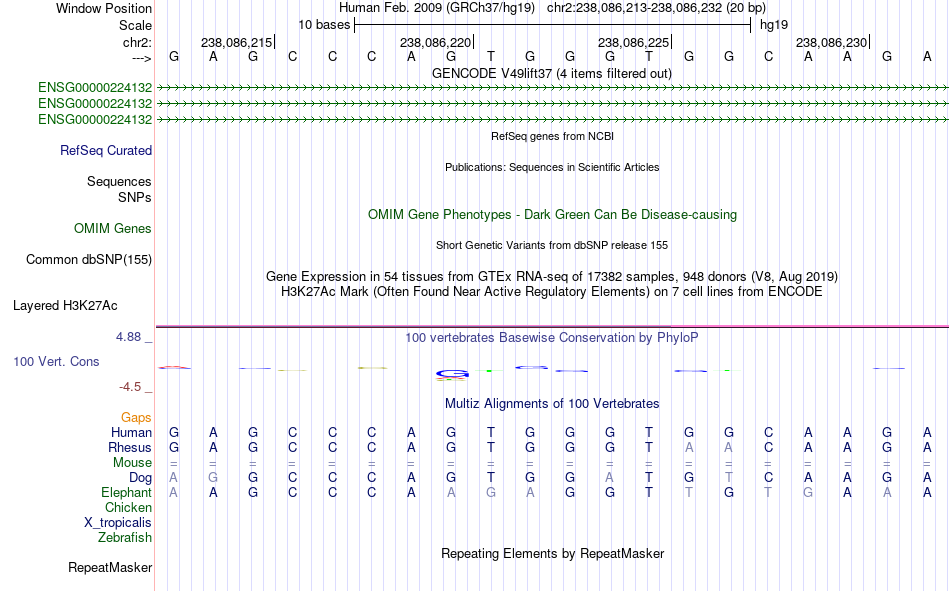Image resolution: width=950 pixels, height=591 pixels.
Task: Select the X_tropicalis alignment row label
Action: coord(118,523)
